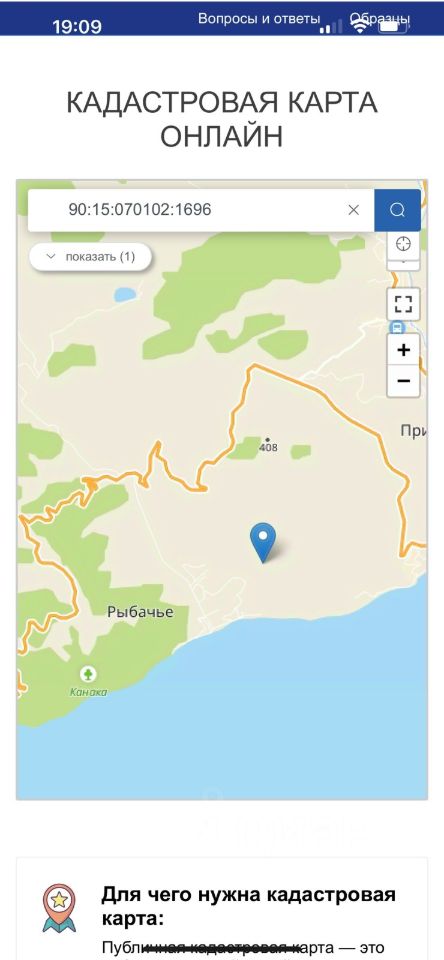Screen dimensions: 444x960
Task: Click the 408 elevation point marker
Action: (x=267, y=440)
